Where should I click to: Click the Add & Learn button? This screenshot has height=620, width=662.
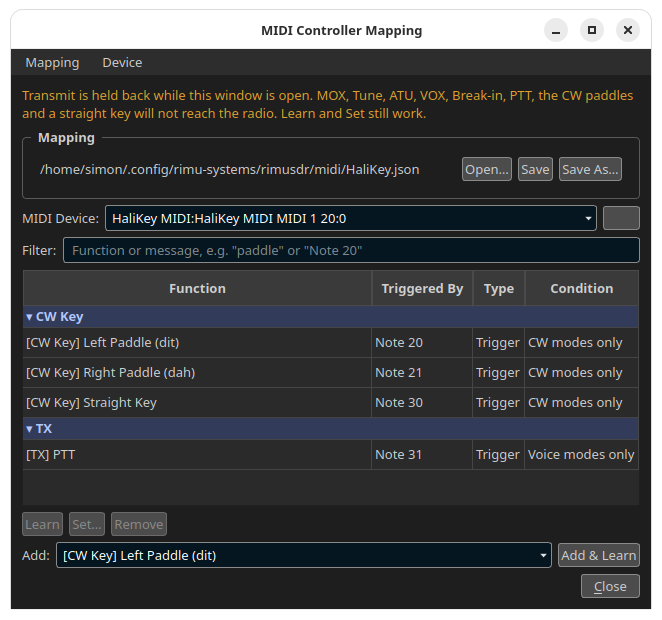coord(599,555)
